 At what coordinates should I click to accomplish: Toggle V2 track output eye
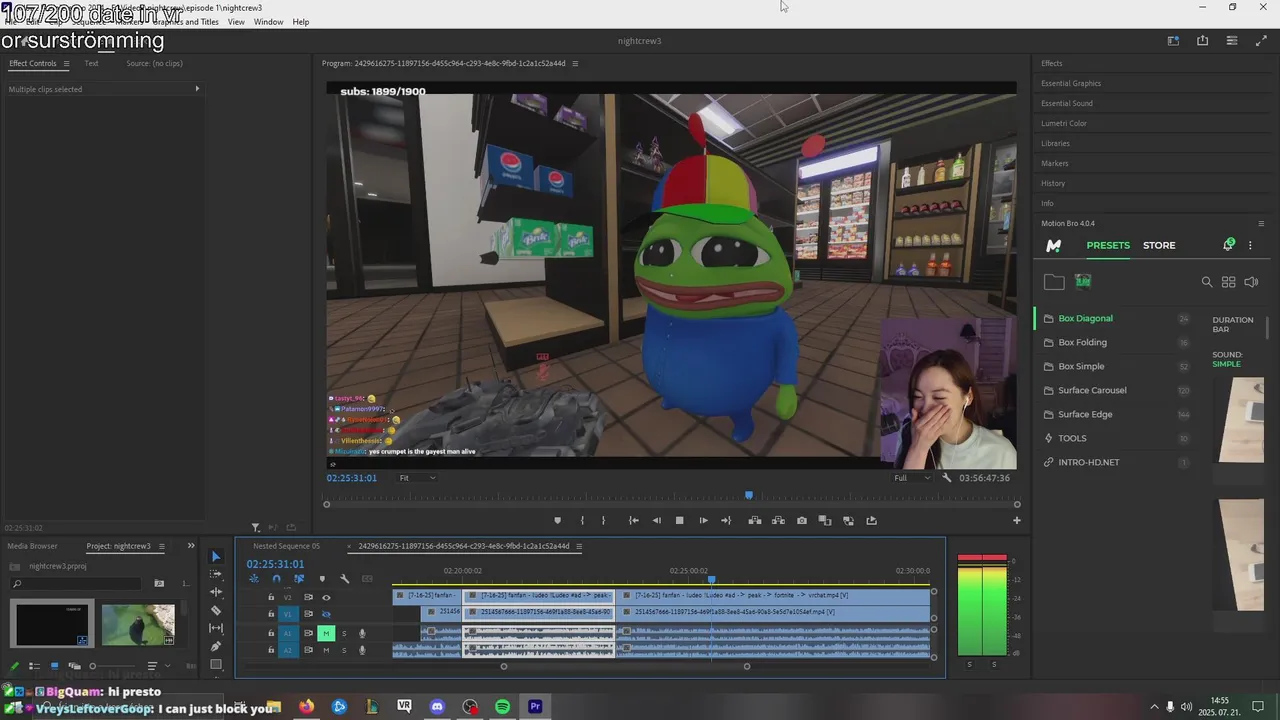(x=326, y=597)
